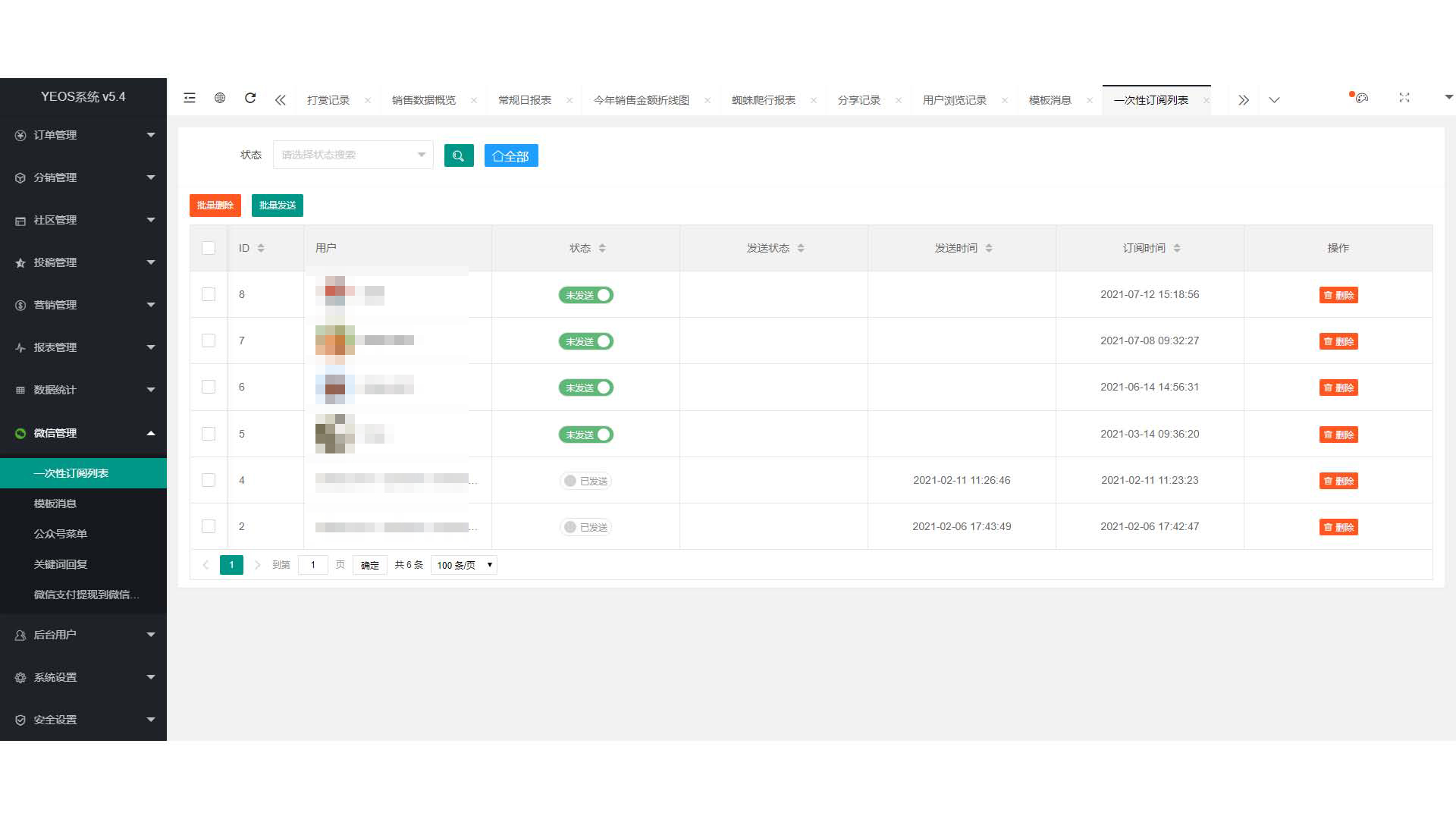Toggle 未发送 switch for ID 5
Viewport: 1456px width, 819px height.
[x=586, y=435]
